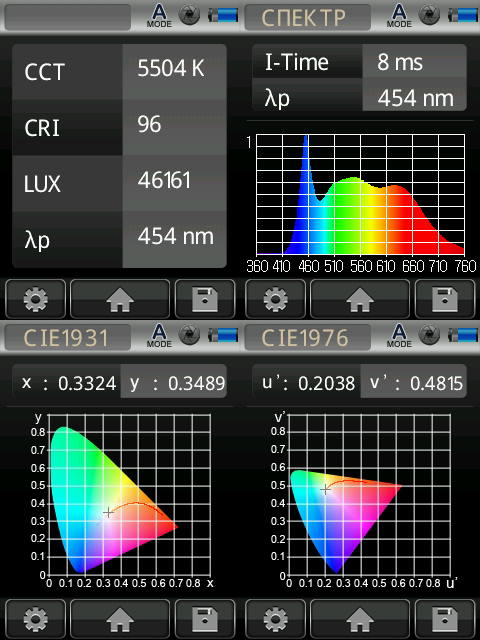Tap the home icon below the spectrum graph
Screen dimensions: 480x640
click(x=360, y=299)
